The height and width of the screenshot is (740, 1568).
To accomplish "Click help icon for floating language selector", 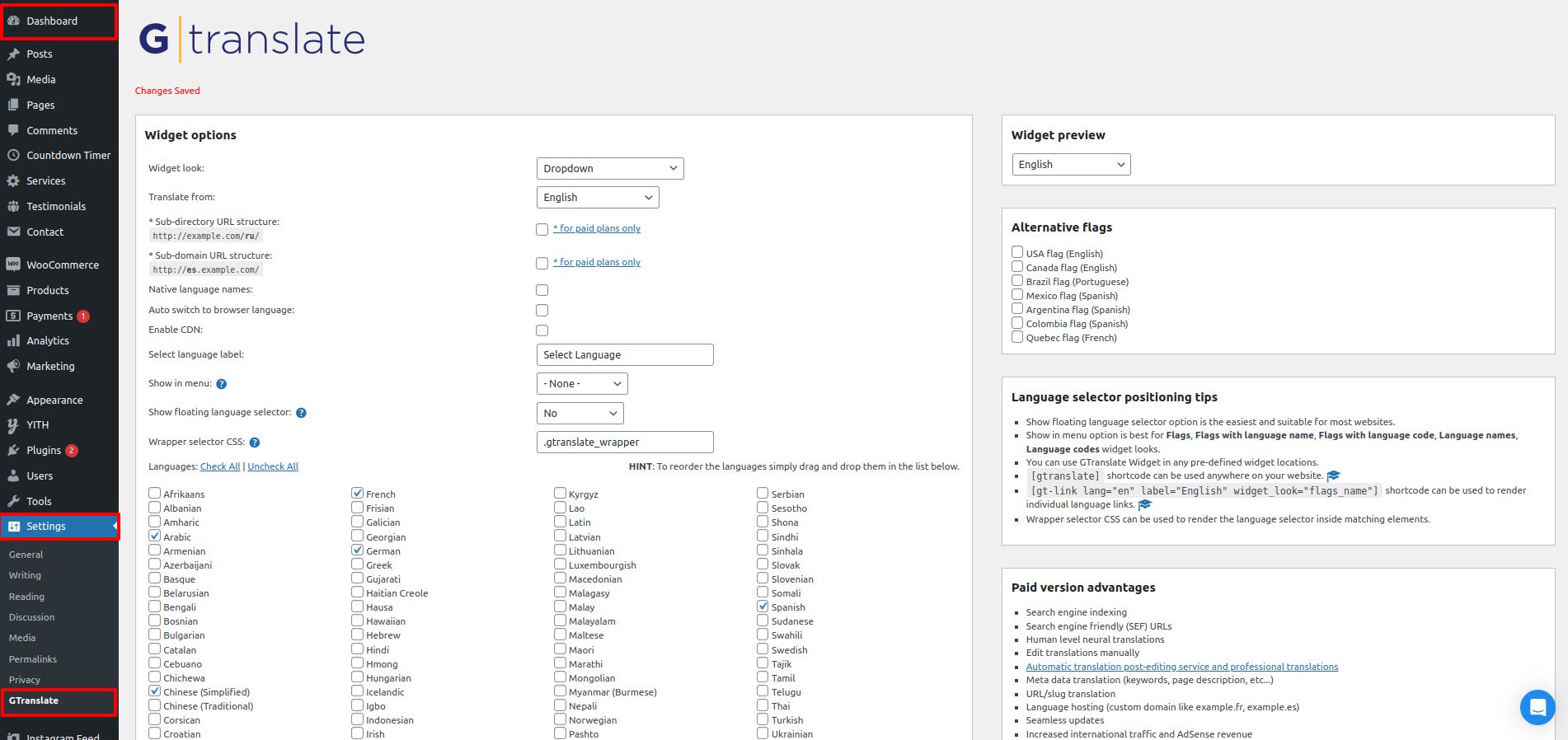I will (302, 413).
